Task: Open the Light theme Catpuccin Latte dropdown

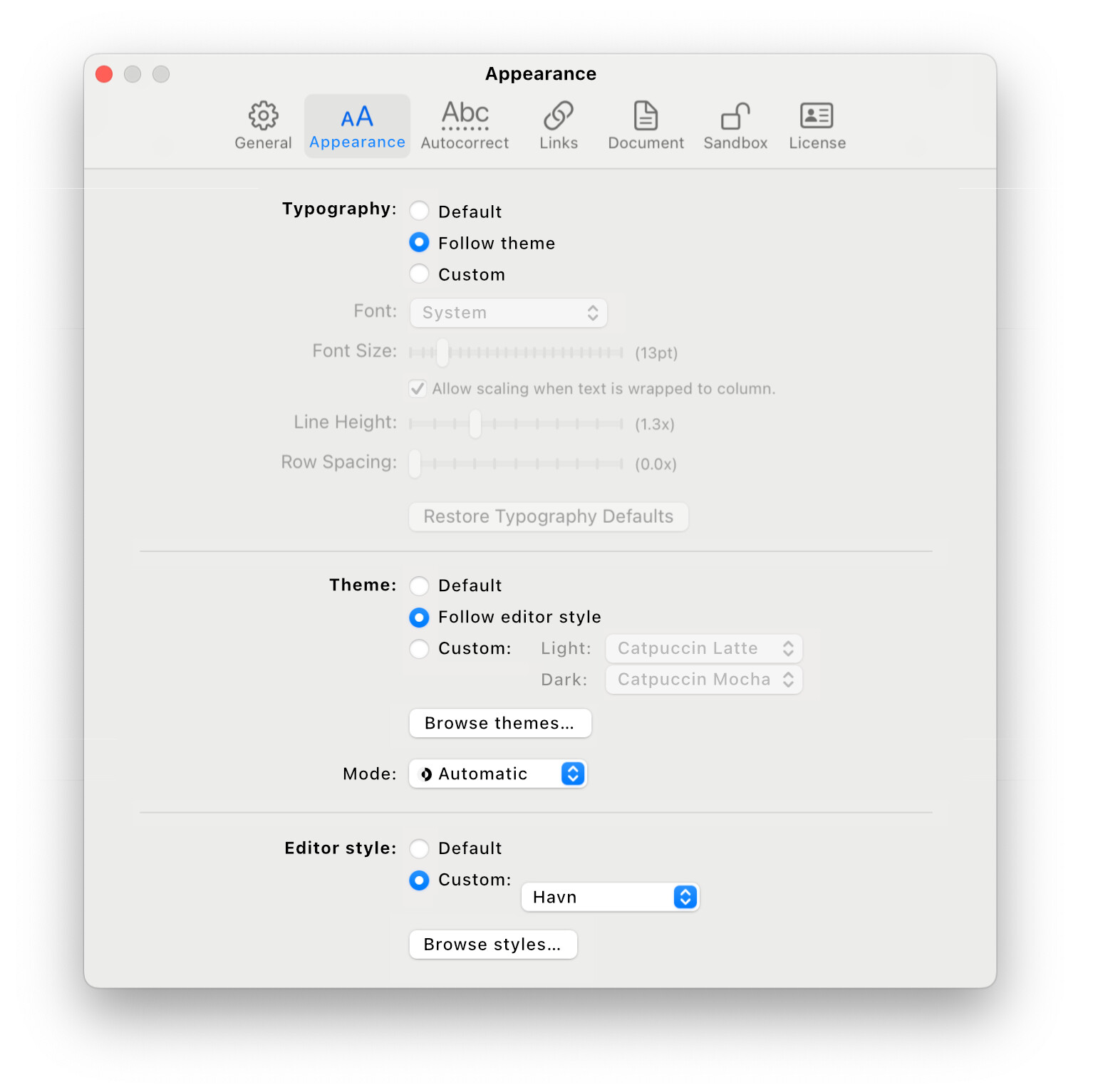Action: [x=704, y=648]
